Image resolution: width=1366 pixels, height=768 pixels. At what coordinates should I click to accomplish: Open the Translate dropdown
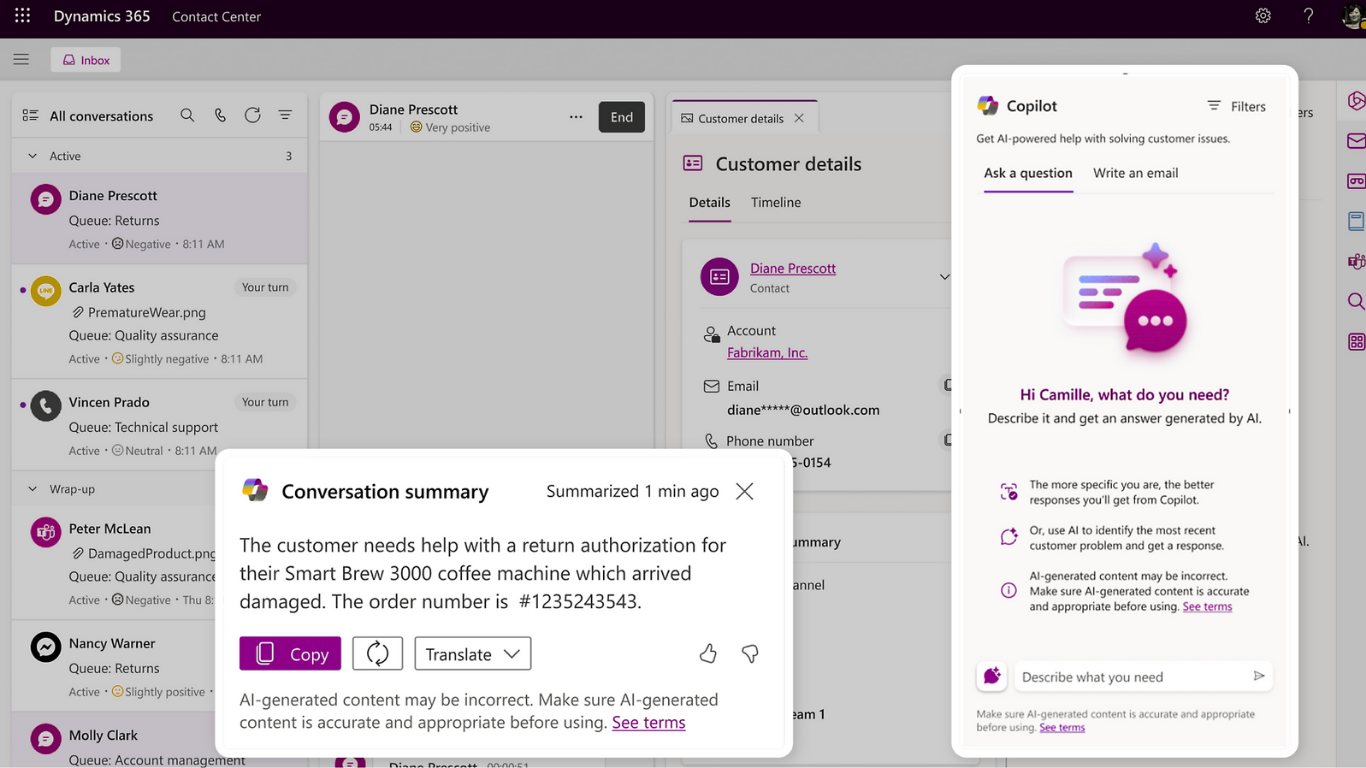pyautogui.click(x=473, y=653)
